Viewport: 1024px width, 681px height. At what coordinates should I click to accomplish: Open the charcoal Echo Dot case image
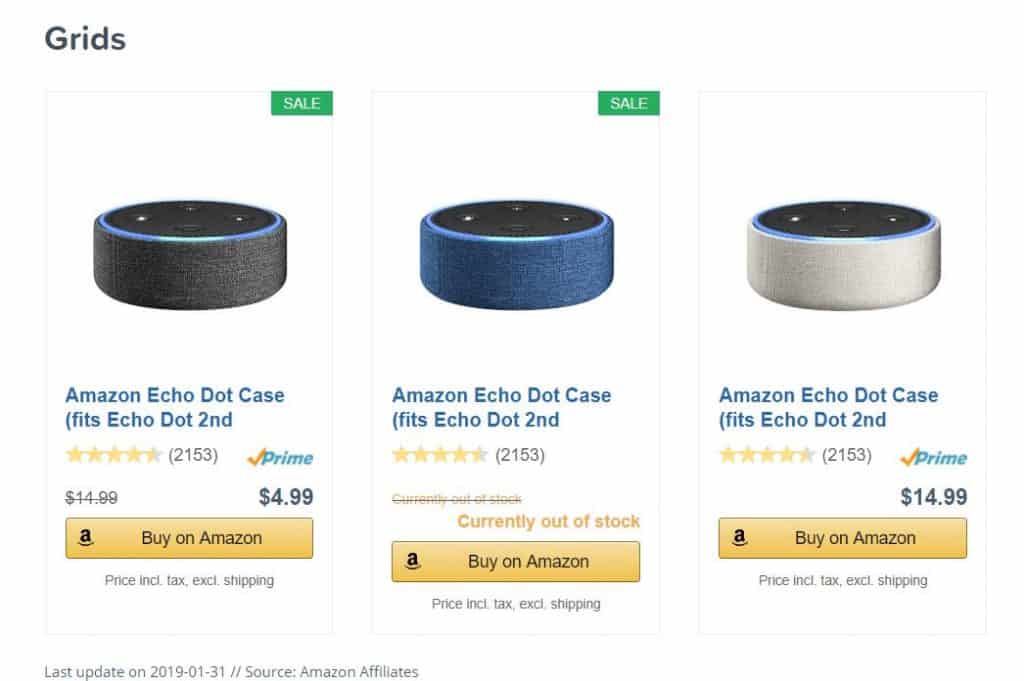click(189, 255)
